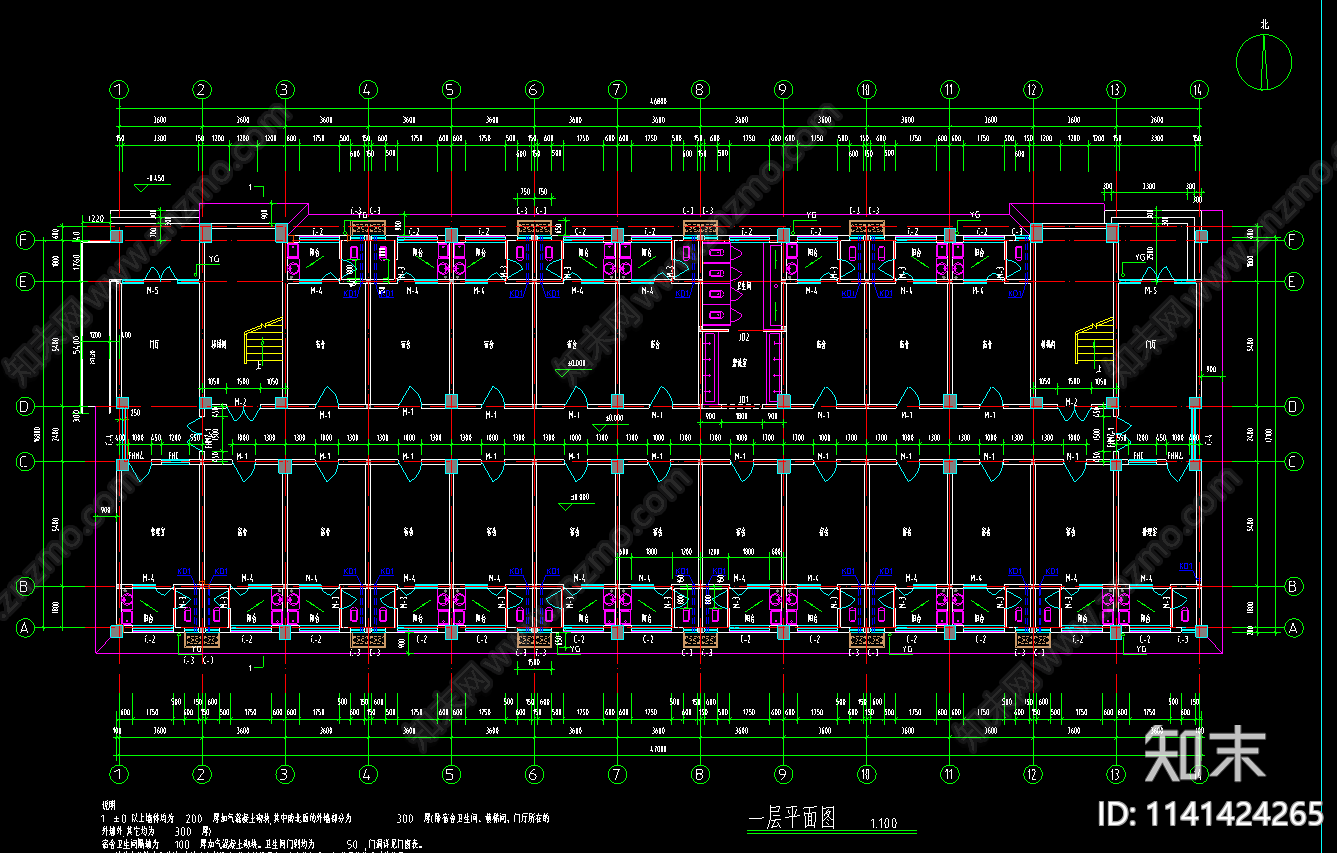
Task: Select top axis bubble 5
Action: [451, 89]
